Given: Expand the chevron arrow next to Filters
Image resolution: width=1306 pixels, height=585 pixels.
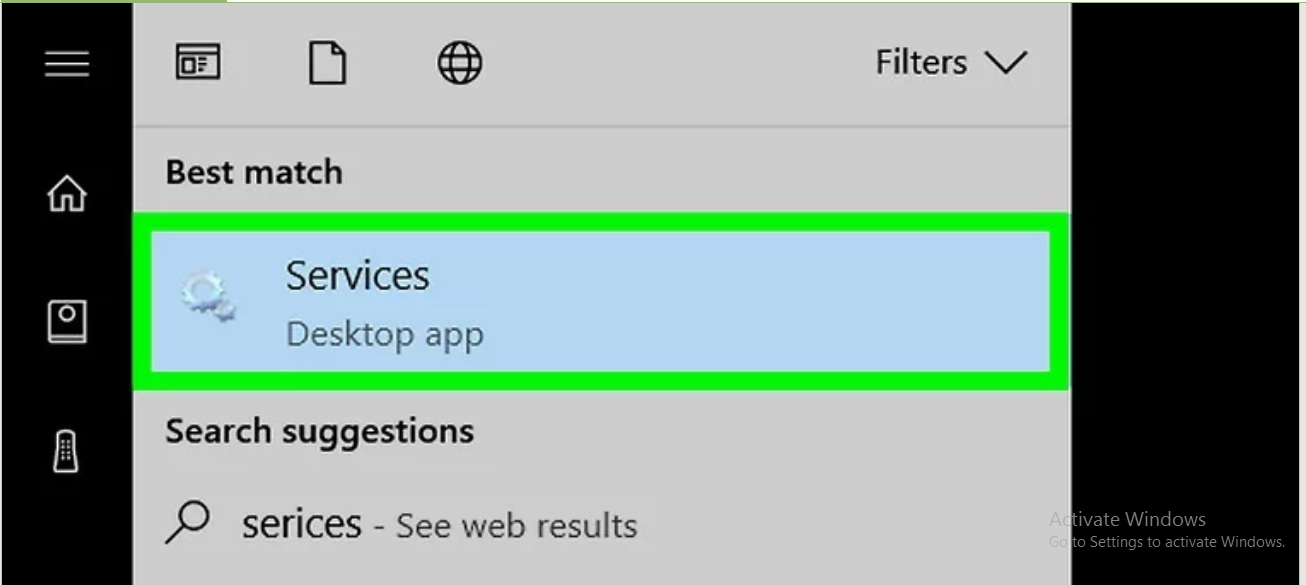Looking at the screenshot, I should tap(1005, 63).
